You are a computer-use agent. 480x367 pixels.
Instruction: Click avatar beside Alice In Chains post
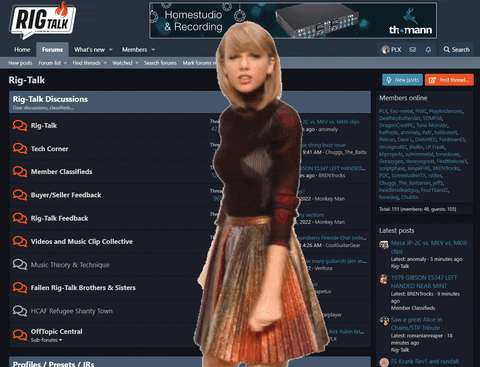(384, 321)
